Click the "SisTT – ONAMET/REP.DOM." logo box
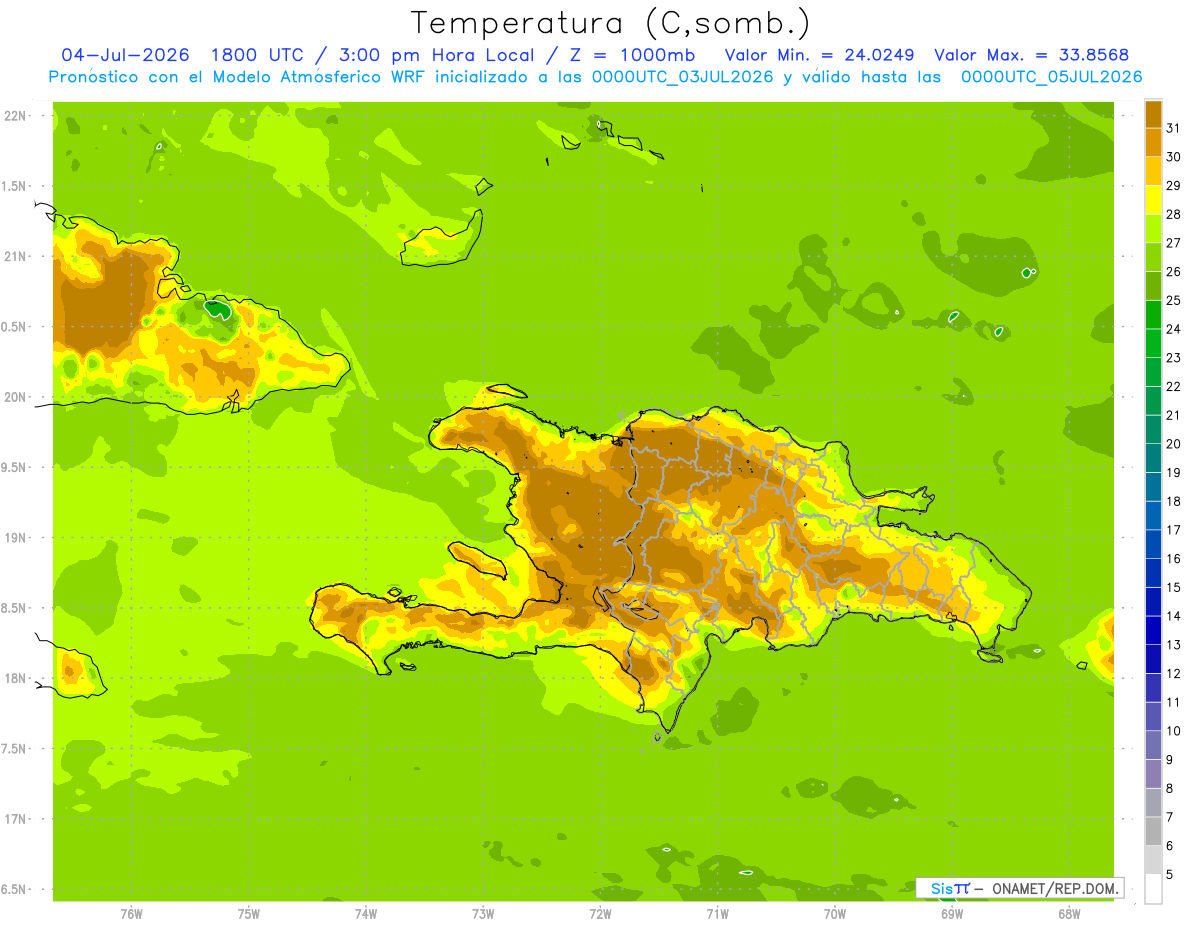This screenshot has width=1200, height=927. (1020, 888)
